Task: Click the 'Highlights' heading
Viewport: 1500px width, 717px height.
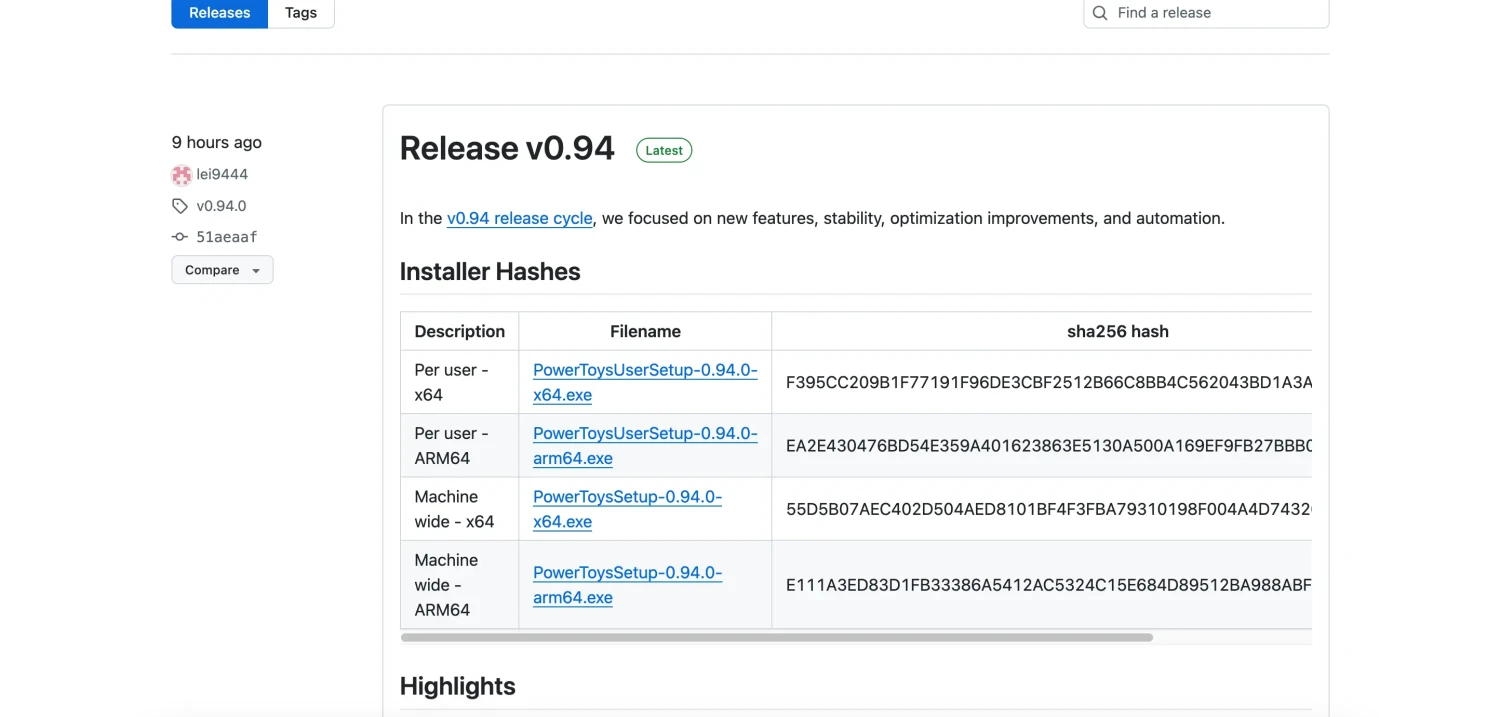Action: coord(458,686)
